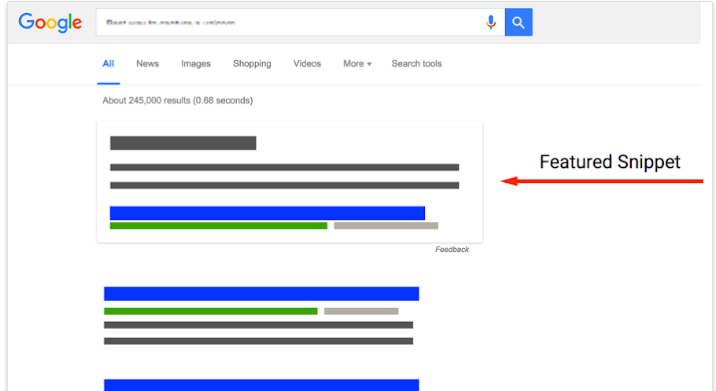Screen dimensions: 716x391
Task: Click the first organic result green URL
Action: (211, 311)
